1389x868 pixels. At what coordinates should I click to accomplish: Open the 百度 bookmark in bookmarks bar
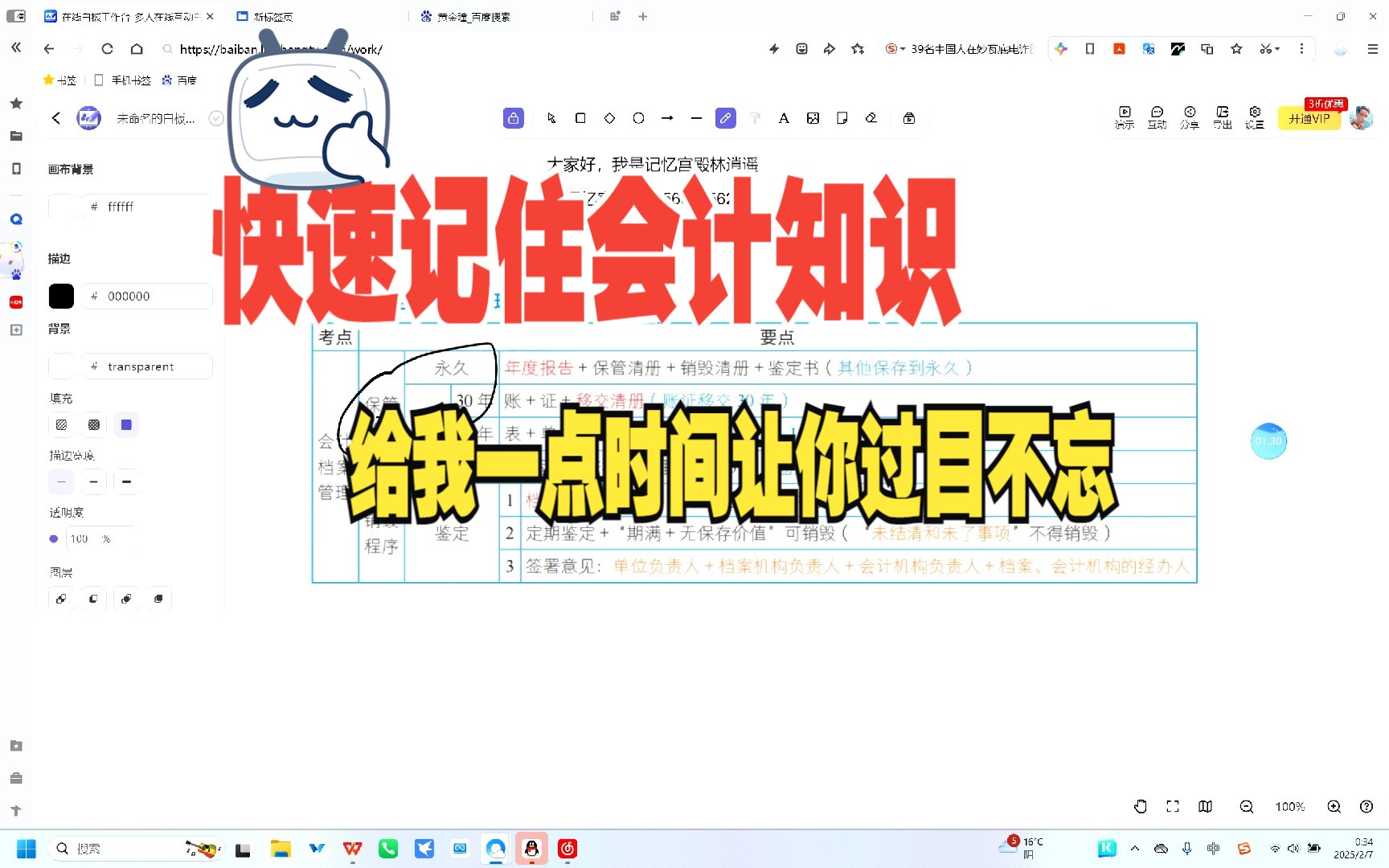click(179, 80)
